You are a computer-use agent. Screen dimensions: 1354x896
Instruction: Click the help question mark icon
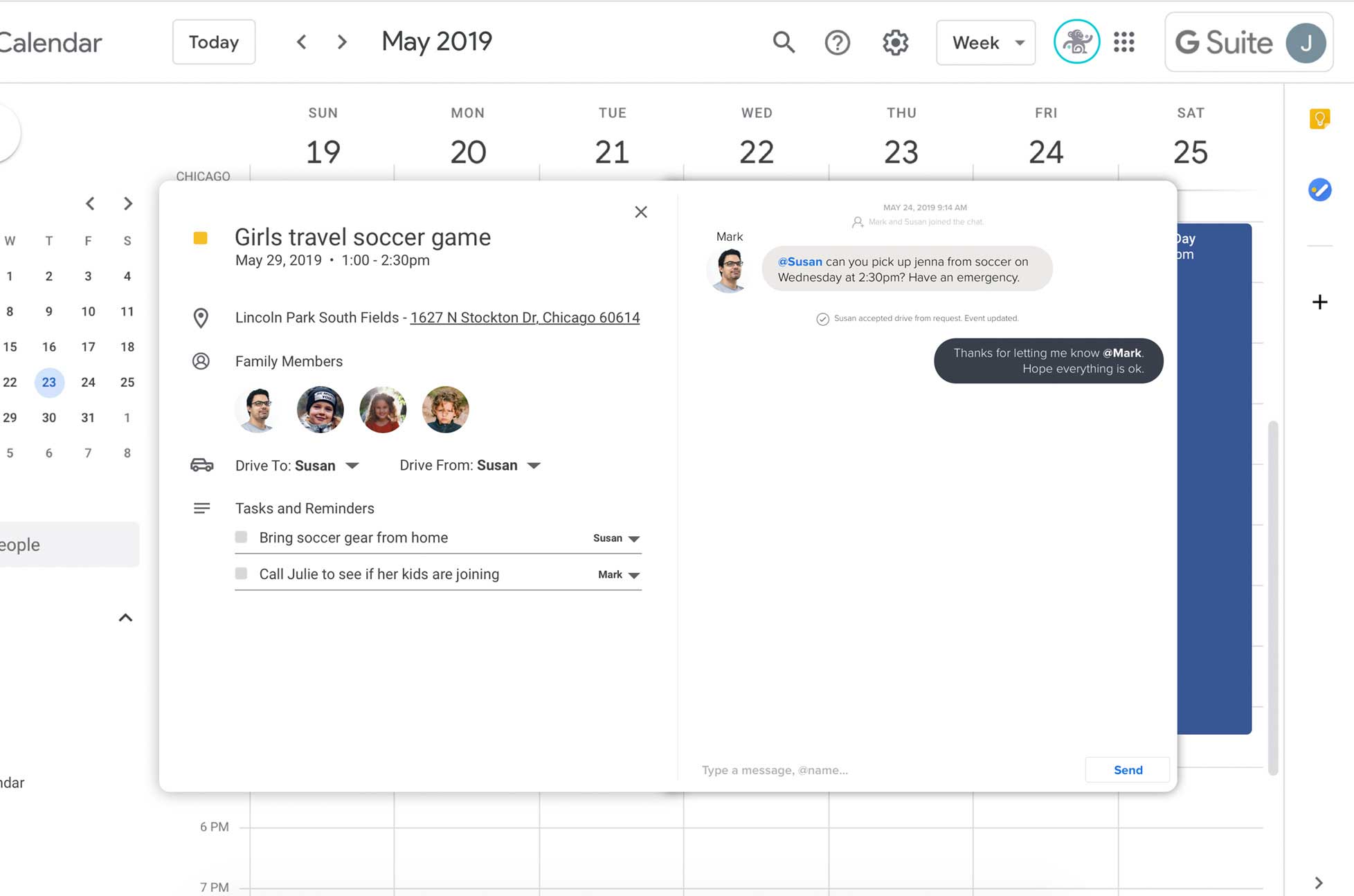[838, 42]
